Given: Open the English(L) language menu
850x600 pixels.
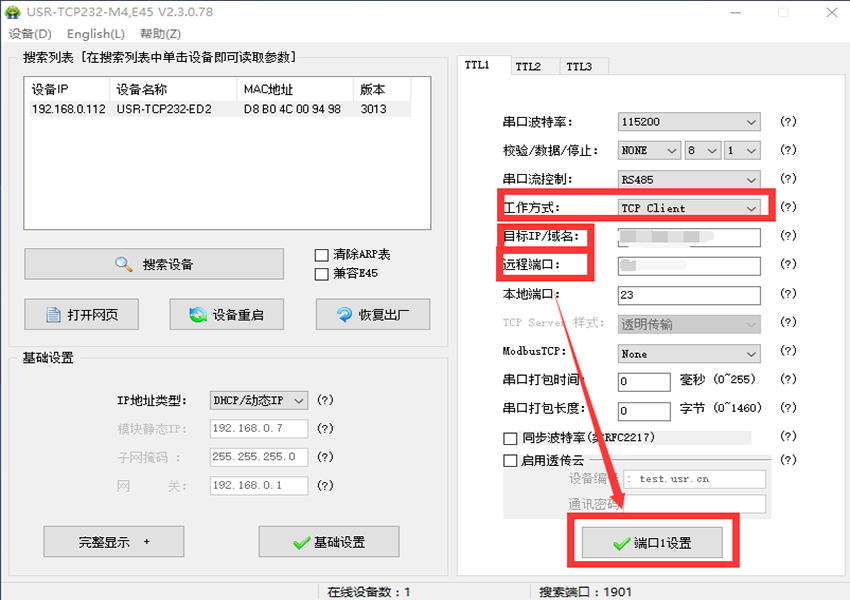Looking at the screenshot, I should [96, 34].
